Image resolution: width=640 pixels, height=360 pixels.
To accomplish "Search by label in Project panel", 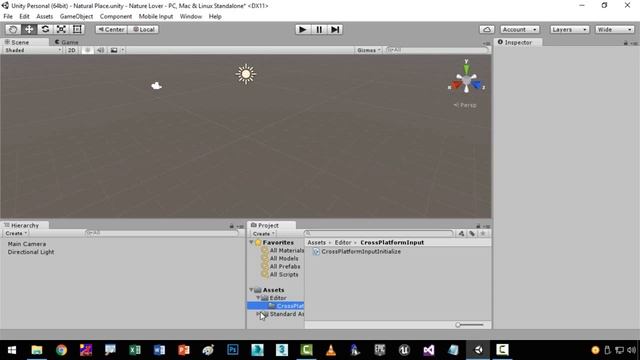I will pyautogui.click(x=472, y=233).
